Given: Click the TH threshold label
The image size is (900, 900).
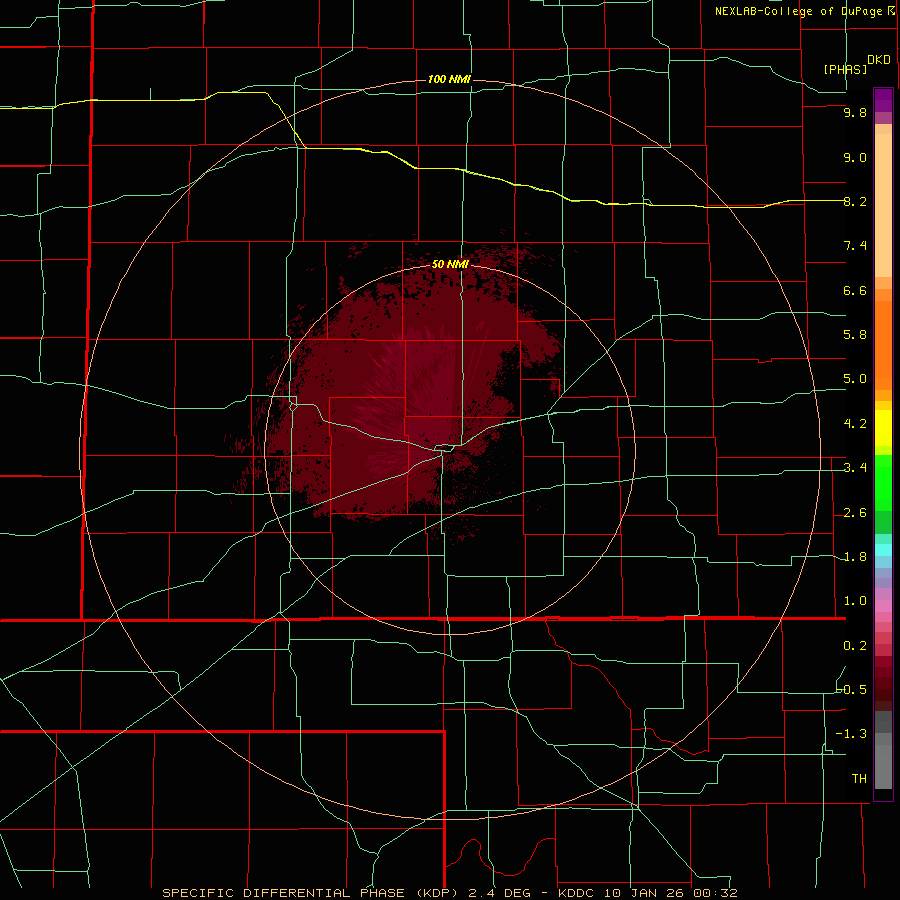Looking at the screenshot, I should pyautogui.click(x=859, y=779).
